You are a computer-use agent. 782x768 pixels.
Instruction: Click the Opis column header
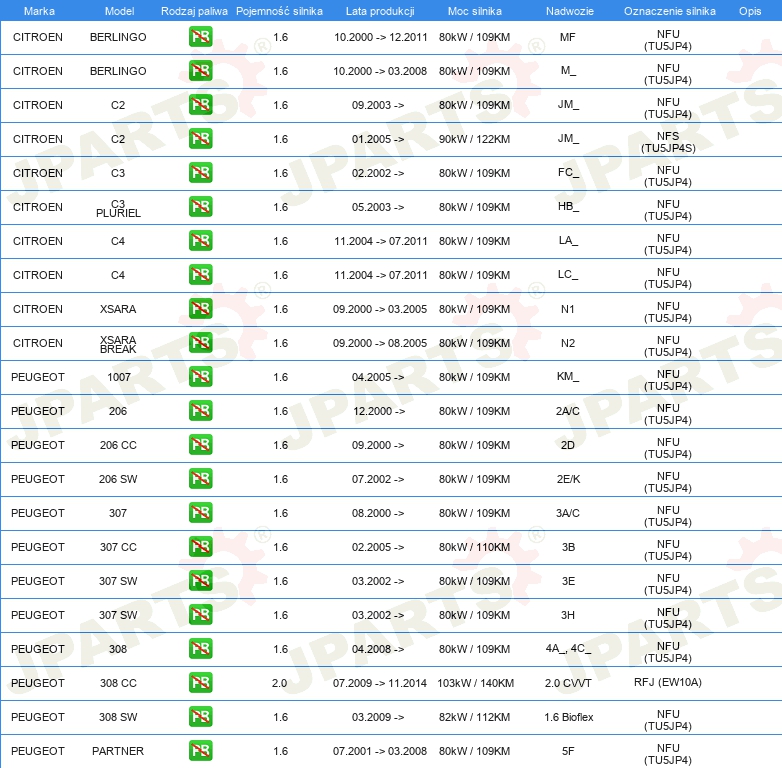point(750,11)
